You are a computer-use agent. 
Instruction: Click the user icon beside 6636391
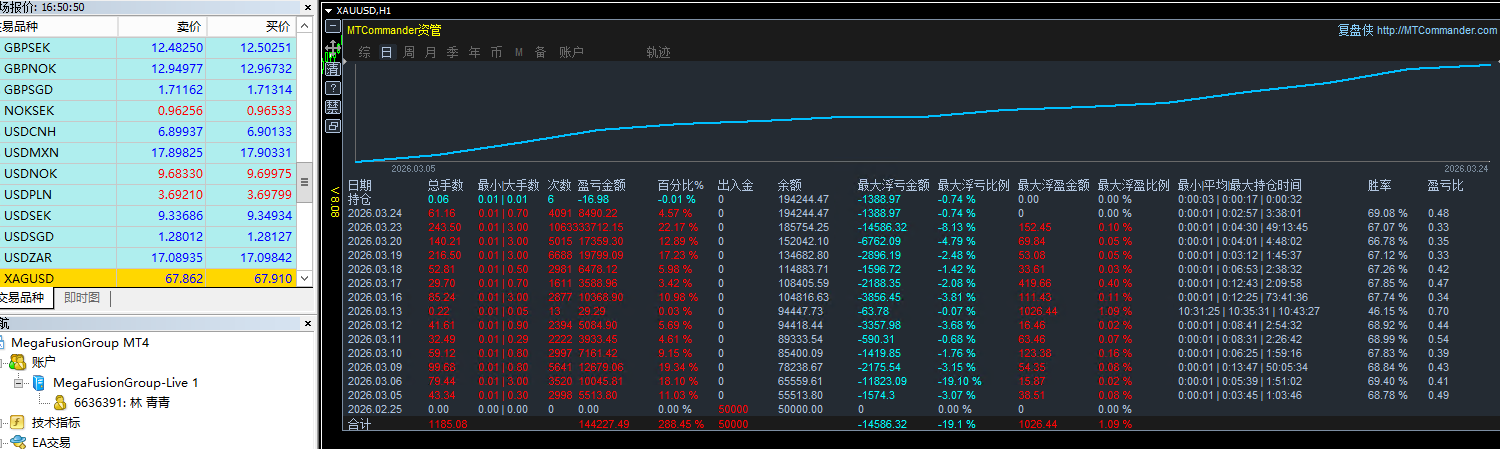pyautogui.click(x=60, y=402)
